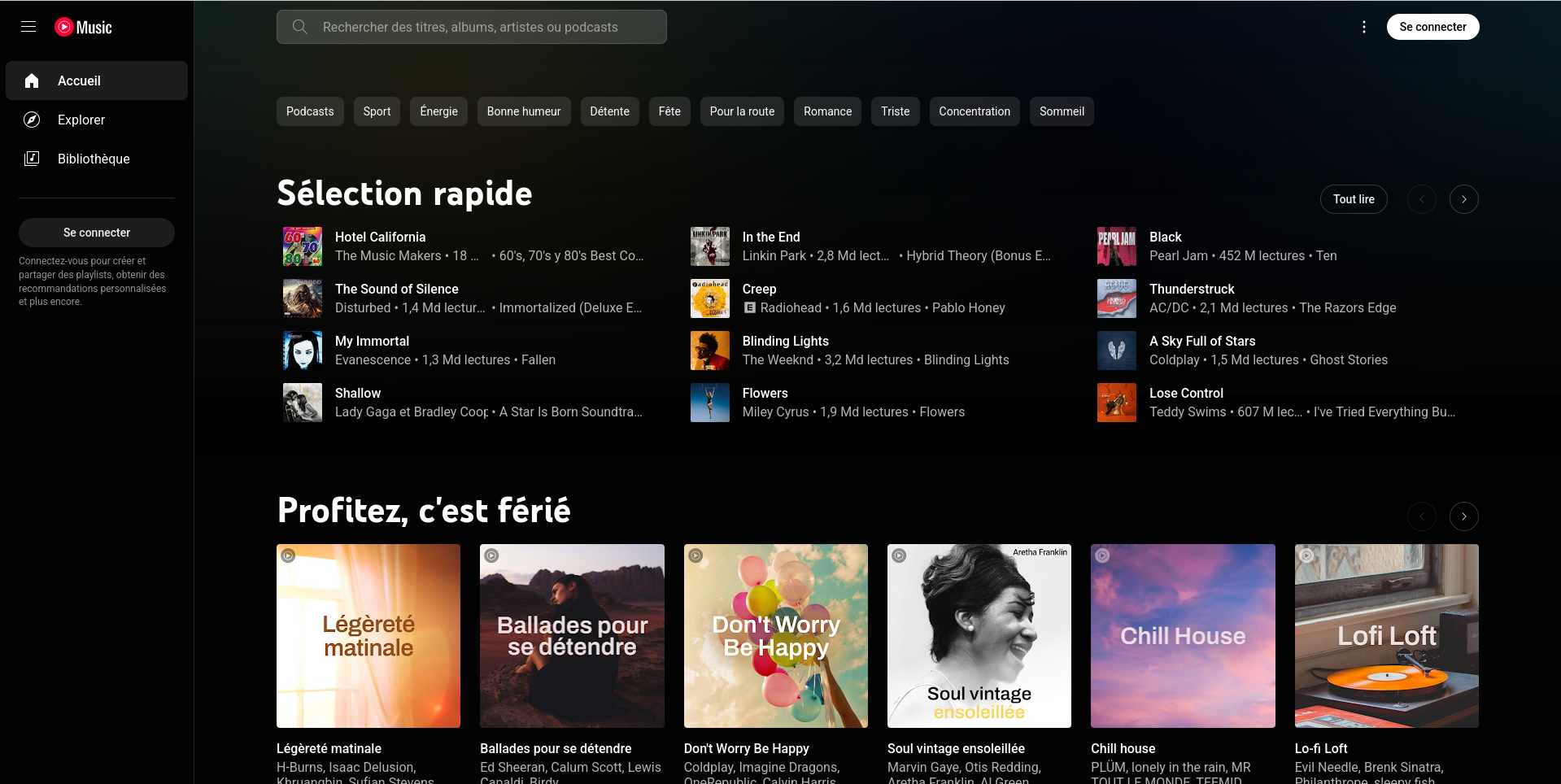
Task: Open Bibliothèque via the library icon
Action: [x=32, y=159]
